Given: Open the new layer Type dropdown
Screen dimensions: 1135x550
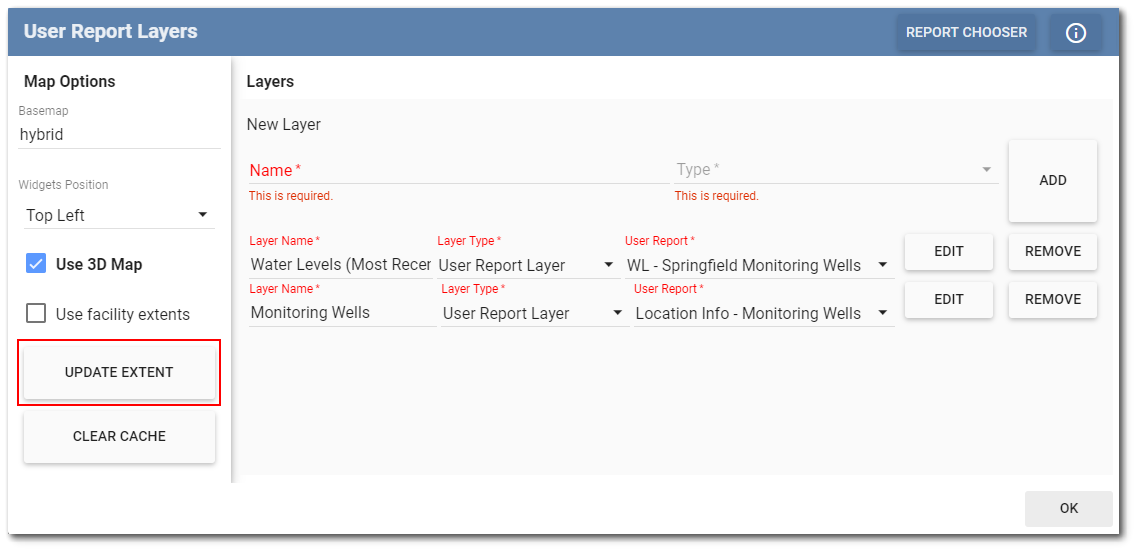Looking at the screenshot, I should (x=836, y=170).
